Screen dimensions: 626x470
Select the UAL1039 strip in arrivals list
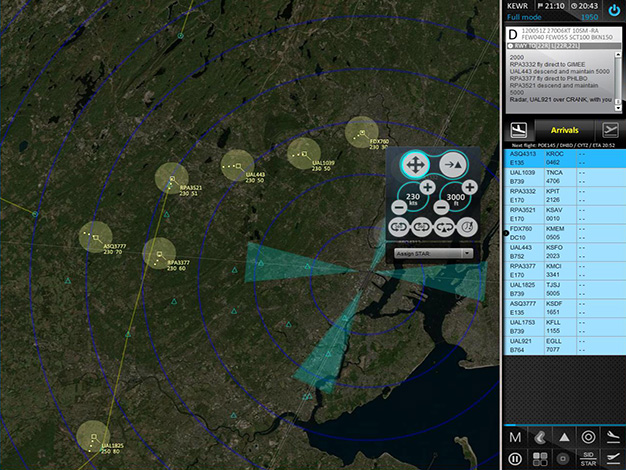tap(565, 177)
